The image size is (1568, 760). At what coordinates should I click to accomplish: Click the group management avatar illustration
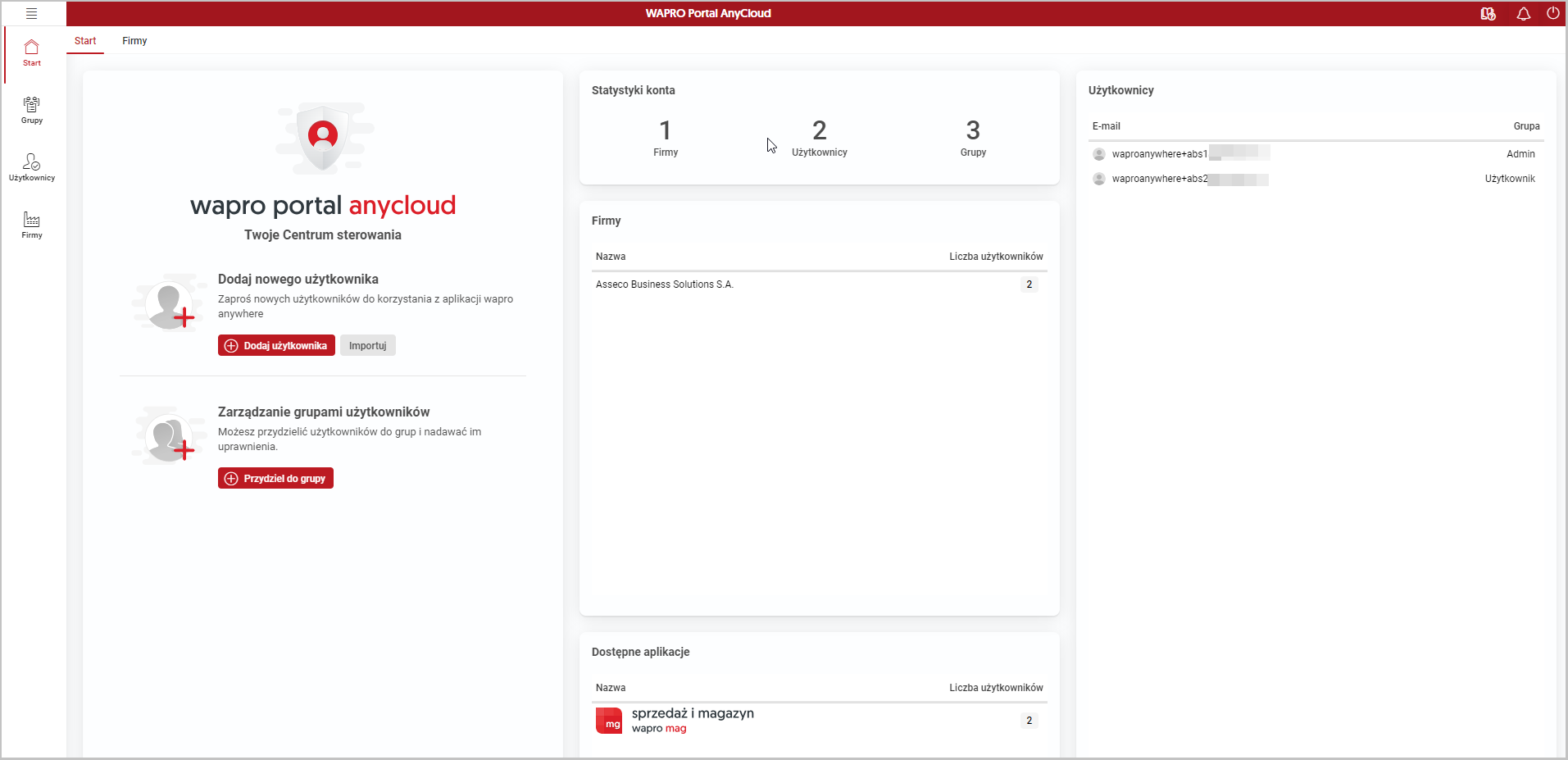point(169,437)
